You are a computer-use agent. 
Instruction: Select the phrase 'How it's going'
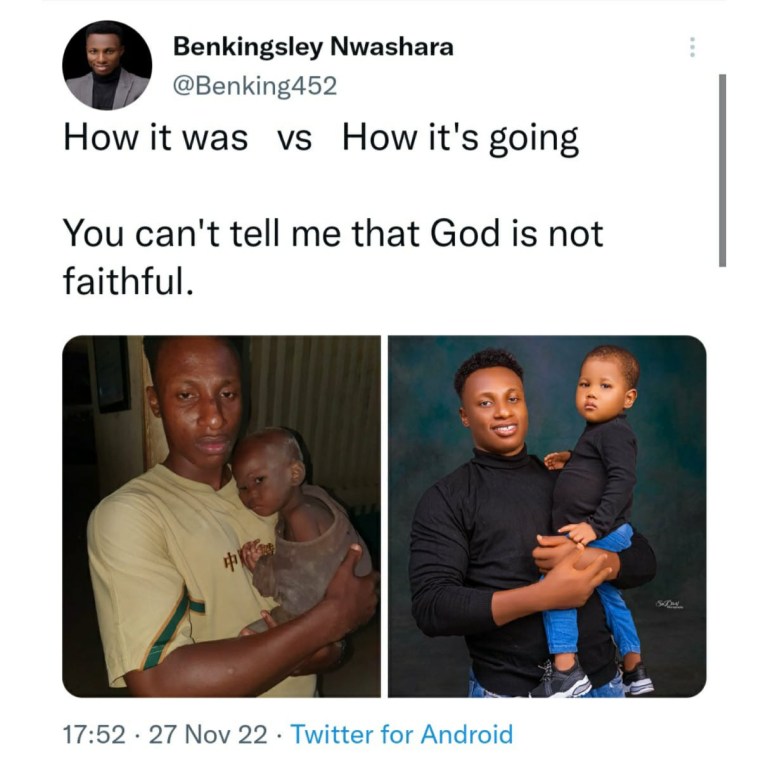[x=460, y=139]
